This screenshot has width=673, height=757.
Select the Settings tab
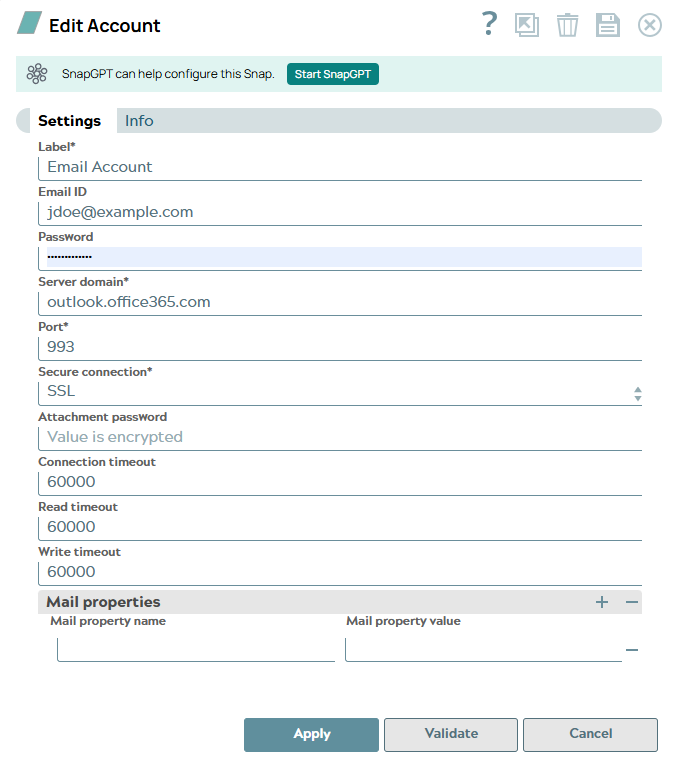click(x=69, y=121)
